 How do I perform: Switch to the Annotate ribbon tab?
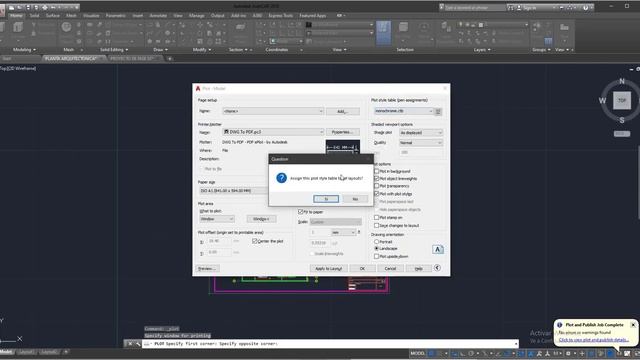click(158, 16)
